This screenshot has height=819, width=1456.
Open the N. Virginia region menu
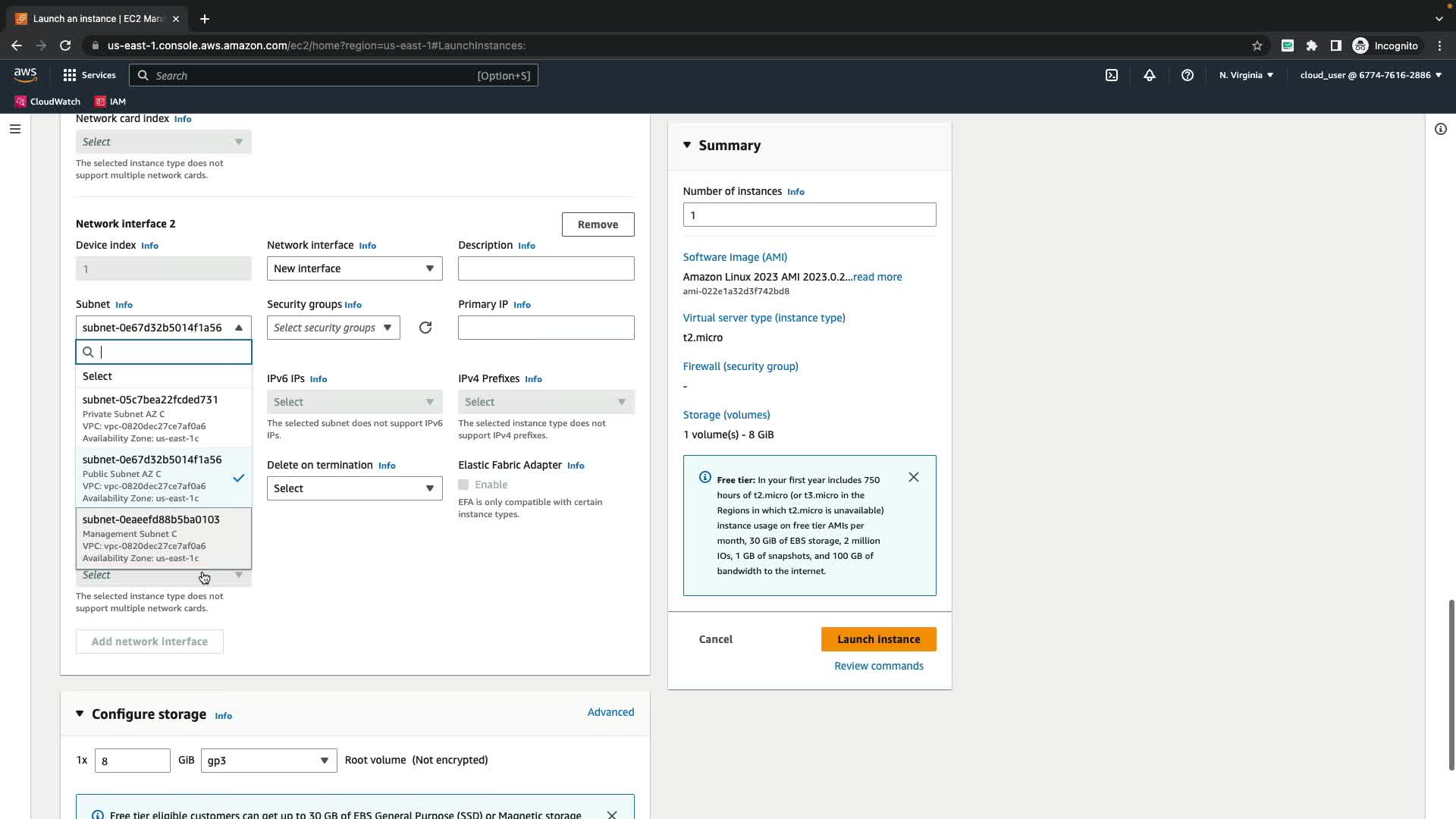pos(1246,75)
